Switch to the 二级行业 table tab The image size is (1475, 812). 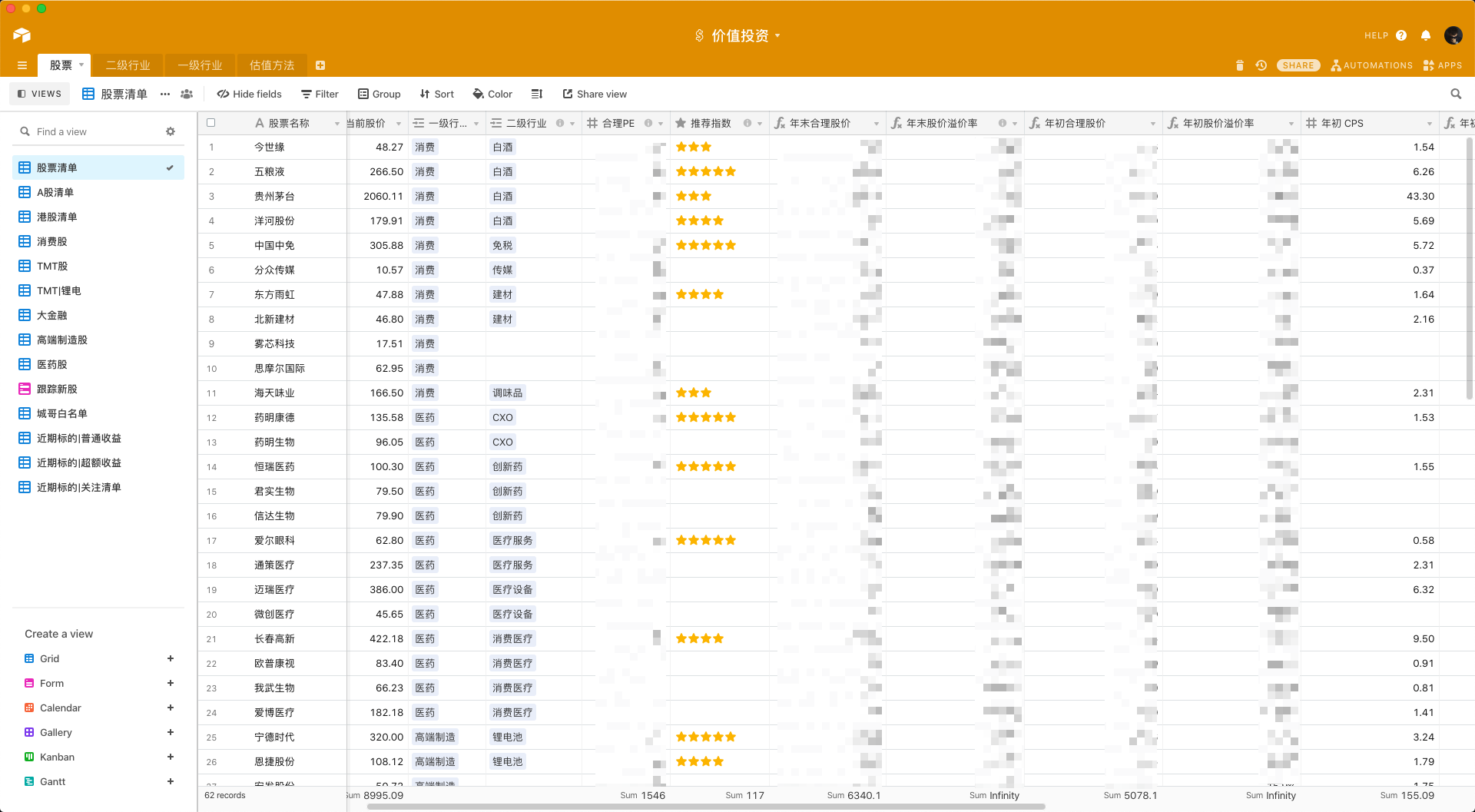[128, 66]
